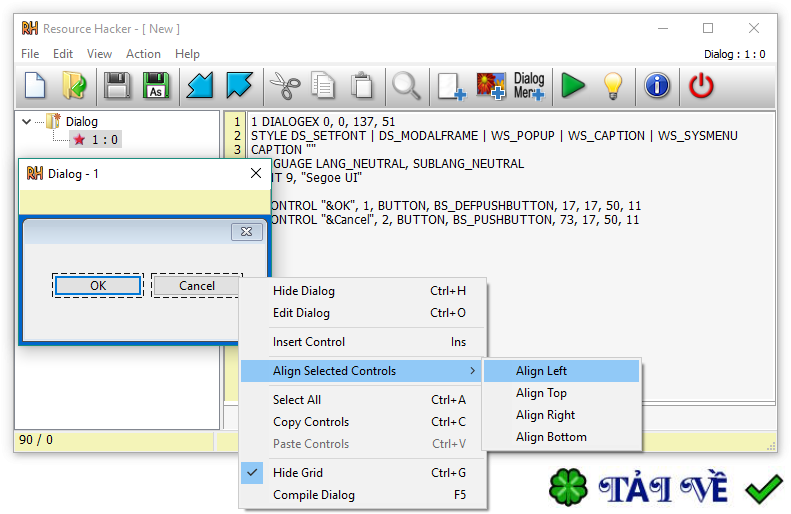This screenshot has height=514, width=791.
Task: Click the DIALOGEX 0, 0, 137, 51 script line
Action: [x=323, y=122]
